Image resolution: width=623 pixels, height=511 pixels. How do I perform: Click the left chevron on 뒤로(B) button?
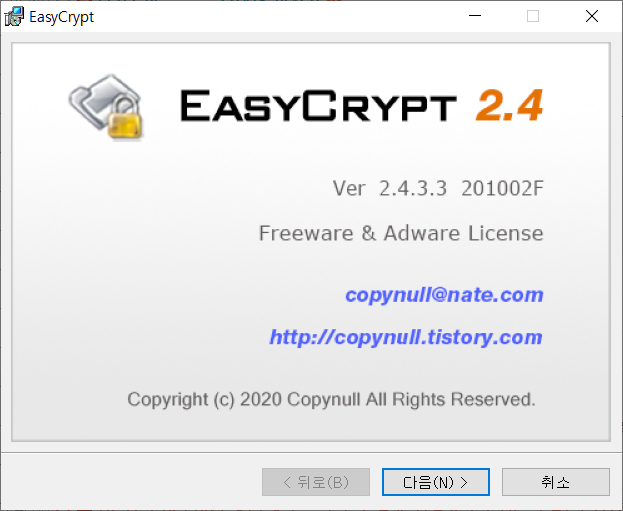coord(287,482)
